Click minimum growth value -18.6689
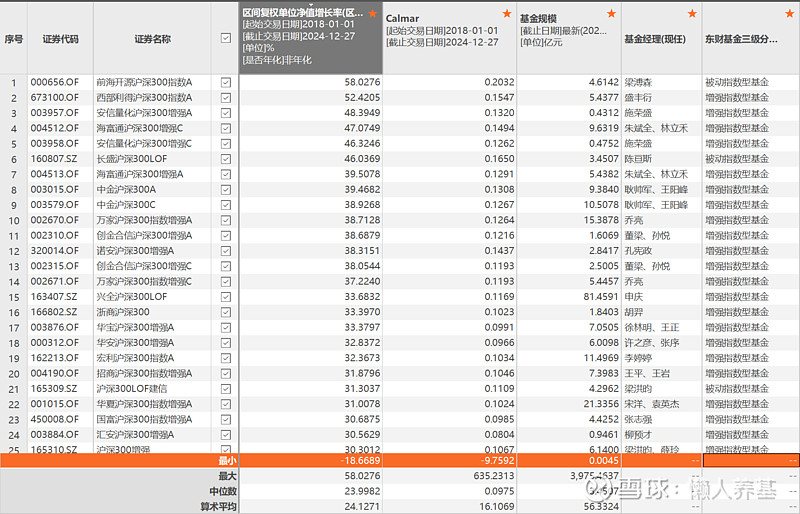The width and height of the screenshot is (800, 514). 360,460
